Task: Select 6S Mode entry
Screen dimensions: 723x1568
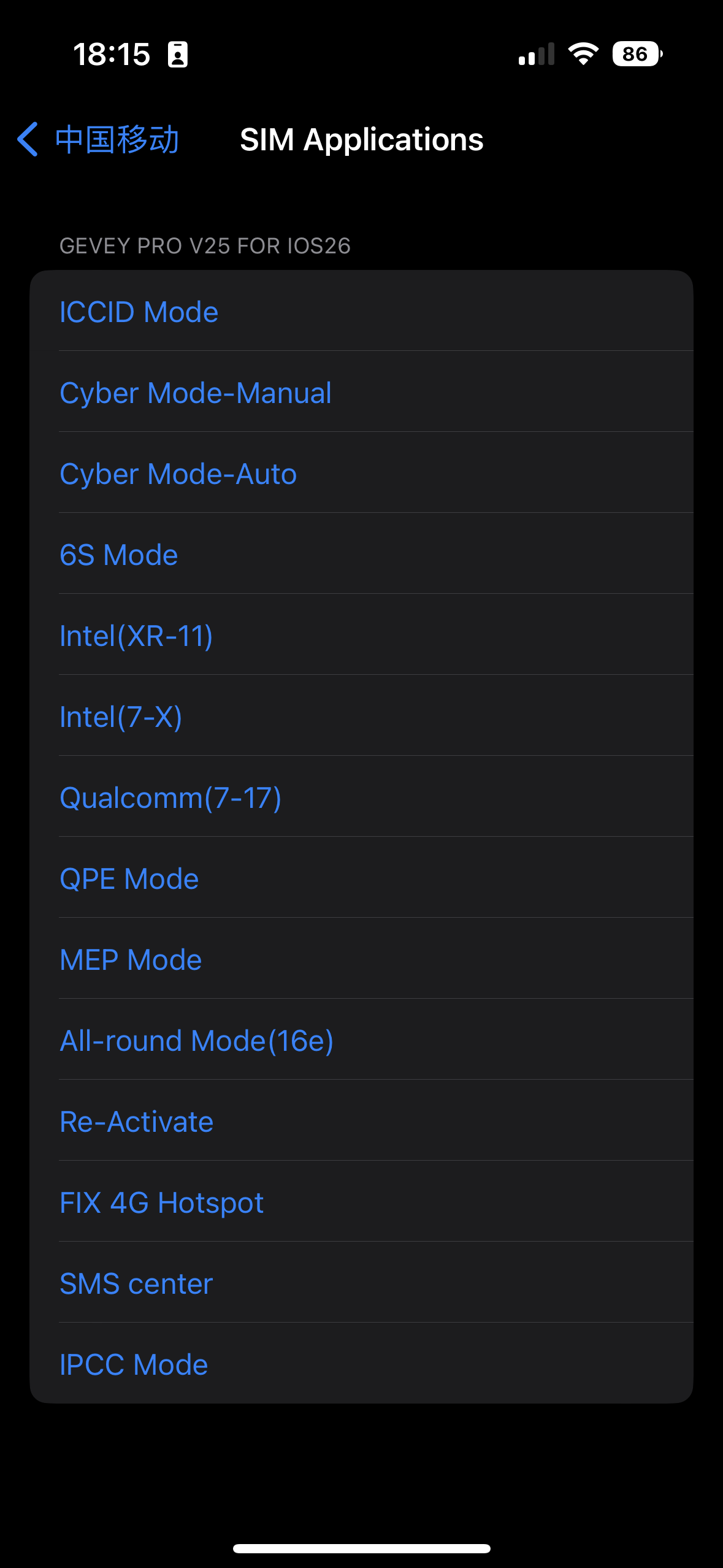Action: [x=119, y=555]
